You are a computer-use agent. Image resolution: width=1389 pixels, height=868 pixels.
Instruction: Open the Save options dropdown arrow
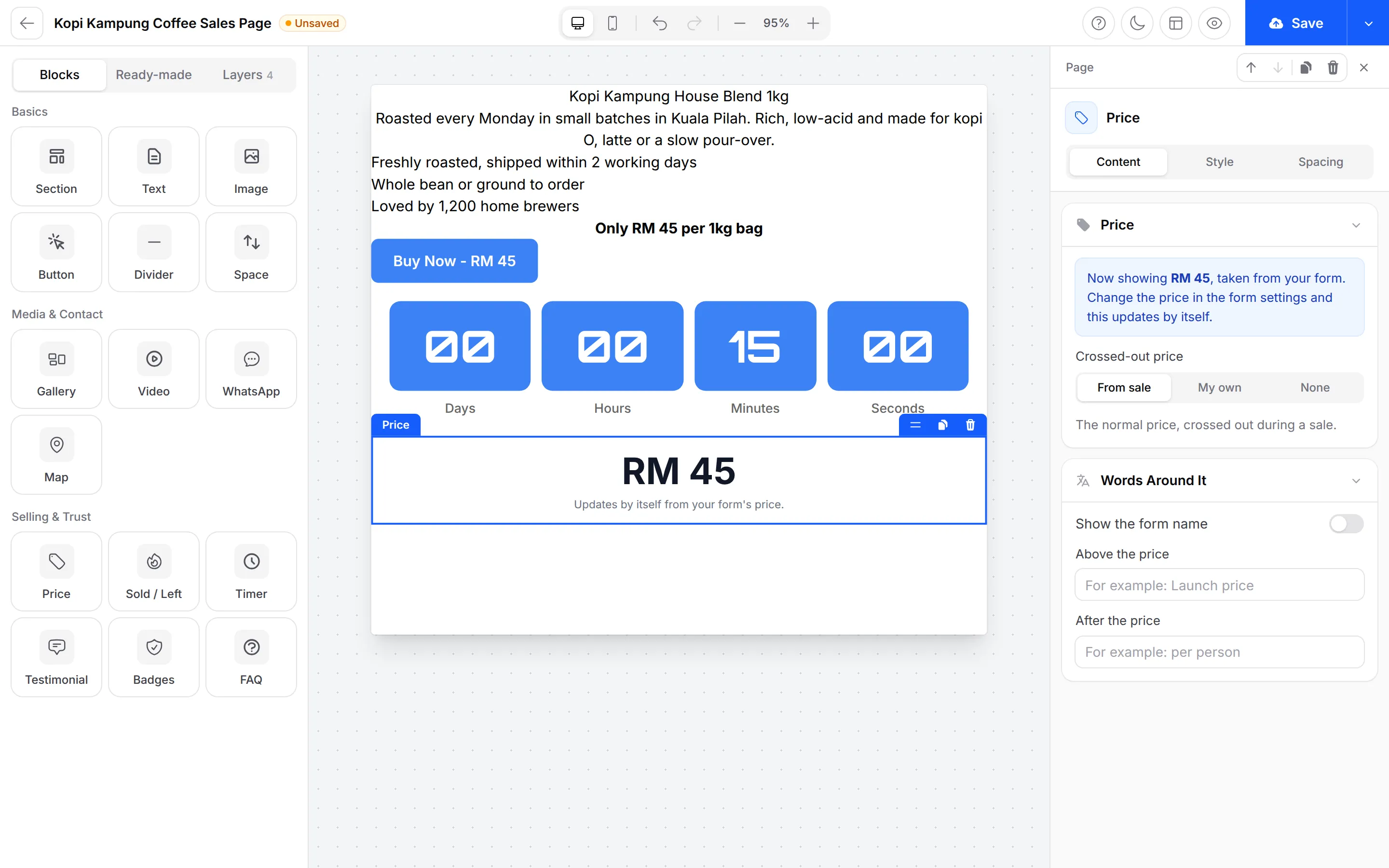[x=1368, y=23]
